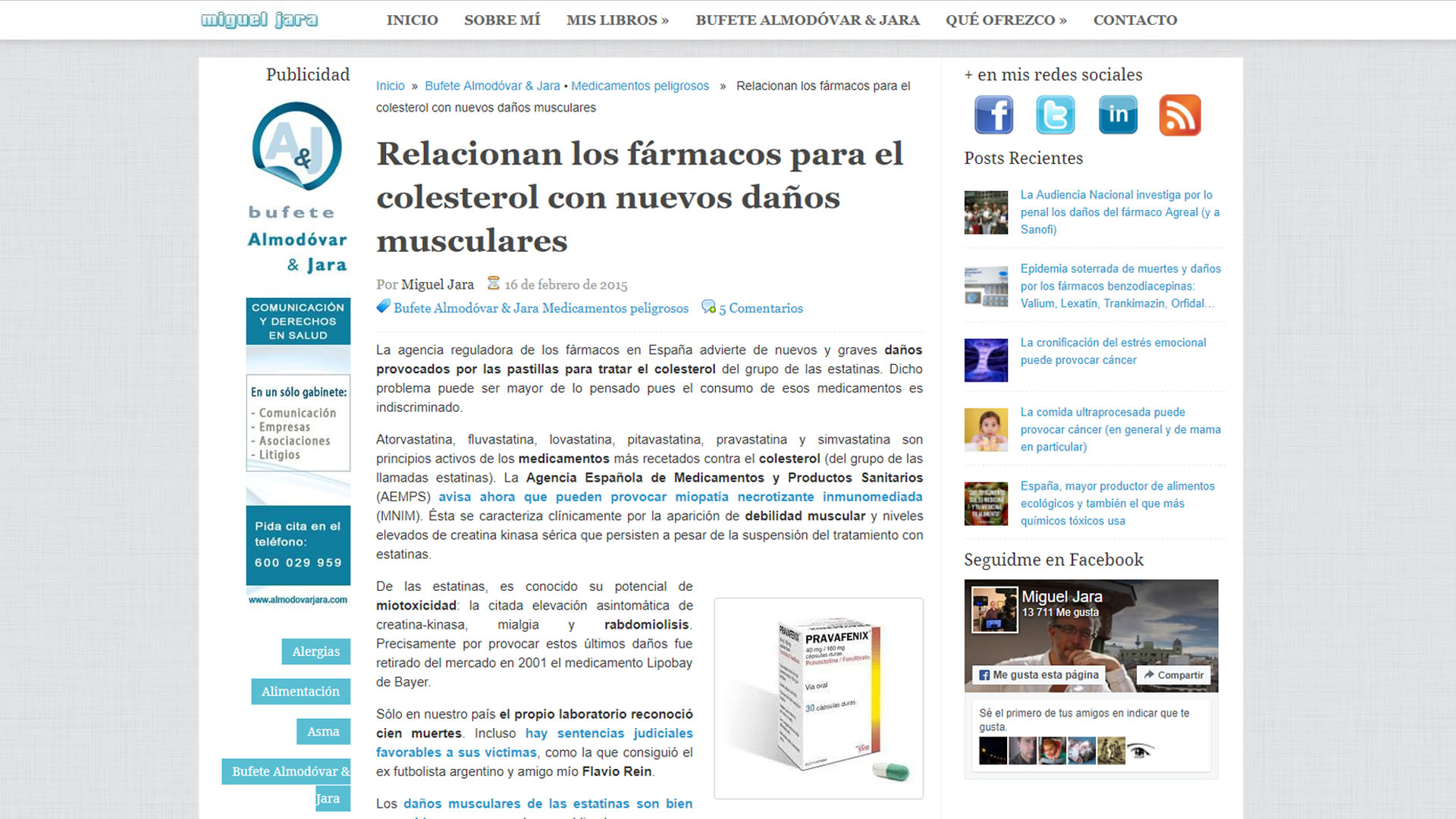The width and height of the screenshot is (1456, 819).
Task: Click Bufete Almodóvar & Jara breadcrumb link
Action: pyautogui.click(x=492, y=86)
